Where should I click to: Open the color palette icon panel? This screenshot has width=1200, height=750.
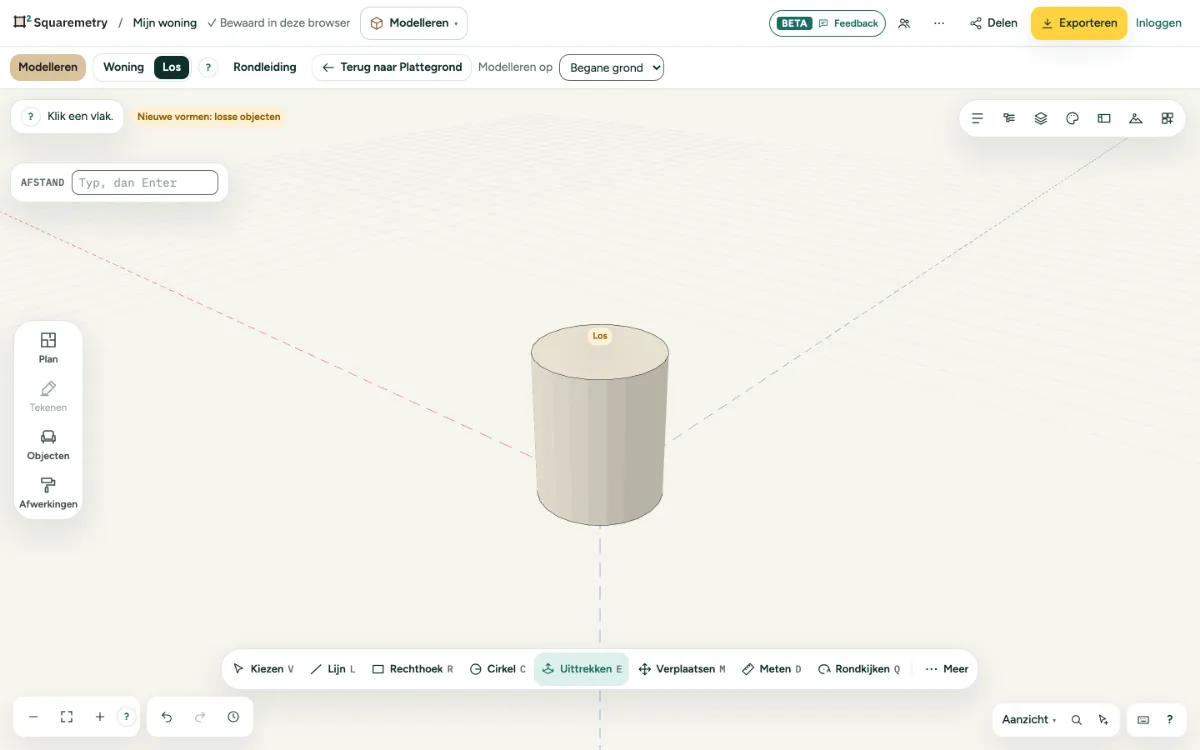point(1072,118)
